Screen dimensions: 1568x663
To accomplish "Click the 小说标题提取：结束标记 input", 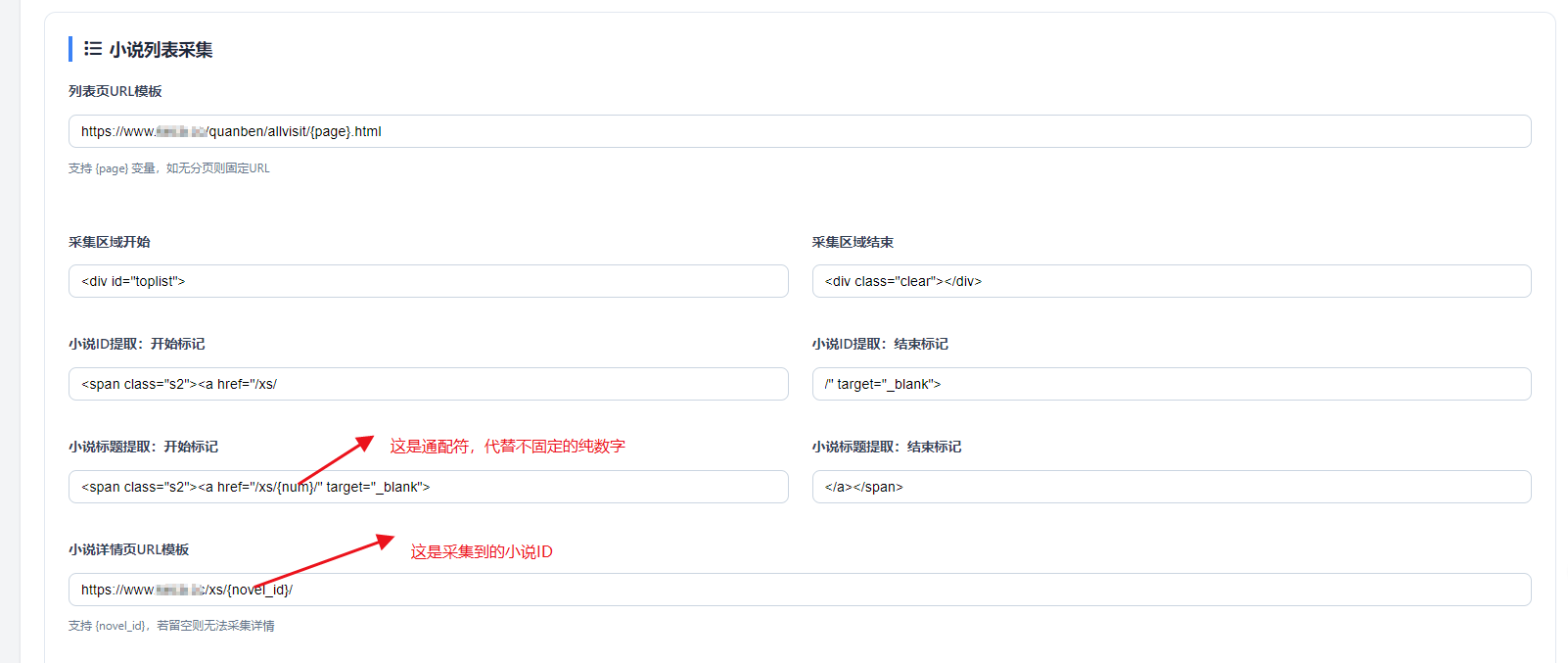I will tap(1172, 487).
